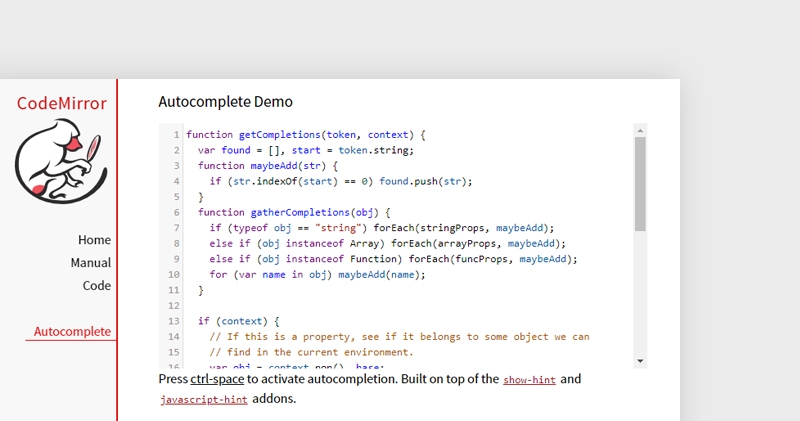Click comment 'find in the current environment'
Screen dimensions: 800x421
point(320,353)
